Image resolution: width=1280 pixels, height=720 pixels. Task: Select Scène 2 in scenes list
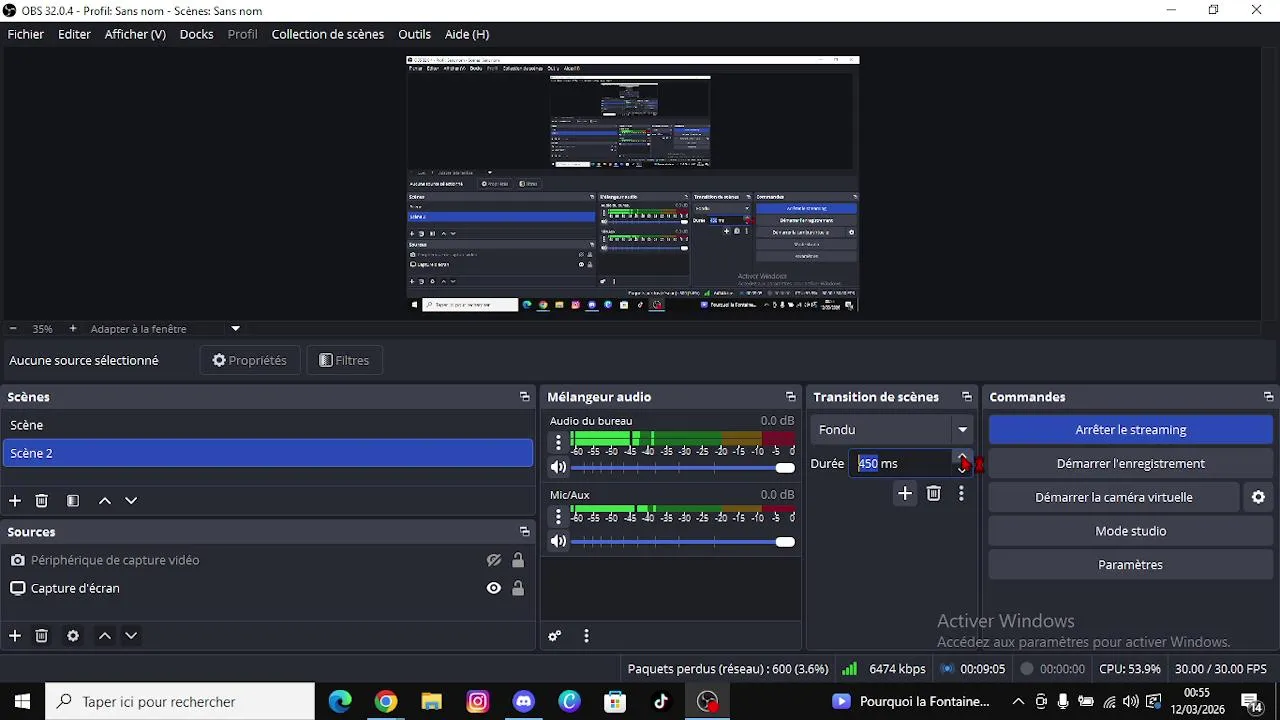point(268,453)
